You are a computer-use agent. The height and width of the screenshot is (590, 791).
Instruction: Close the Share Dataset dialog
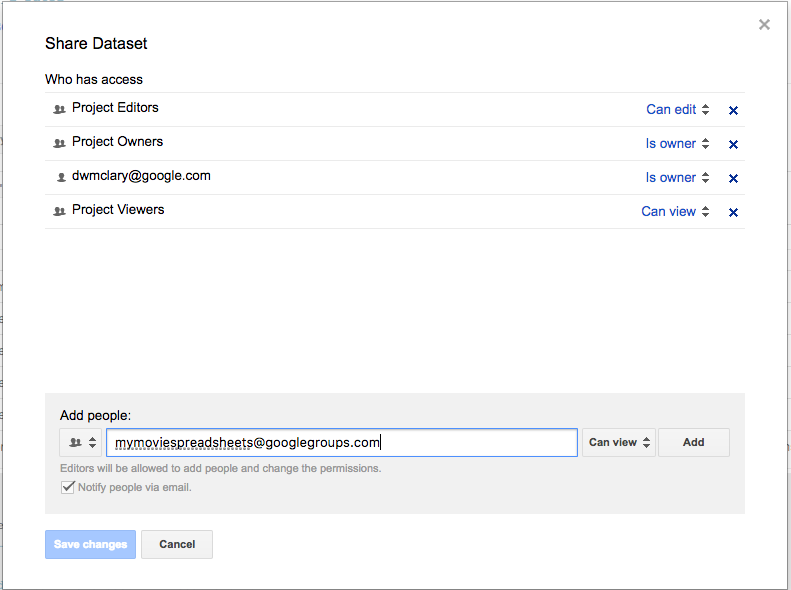coord(764,24)
